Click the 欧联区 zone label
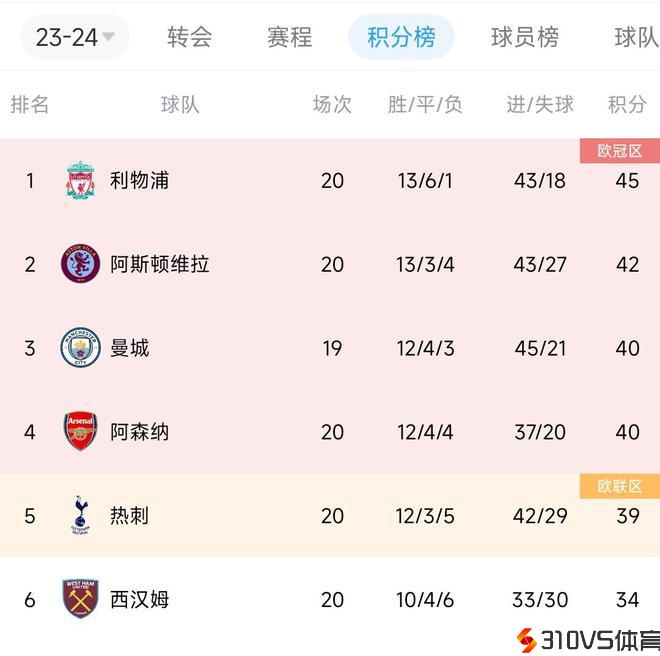Viewport: 660px width, 656px height. click(x=620, y=486)
